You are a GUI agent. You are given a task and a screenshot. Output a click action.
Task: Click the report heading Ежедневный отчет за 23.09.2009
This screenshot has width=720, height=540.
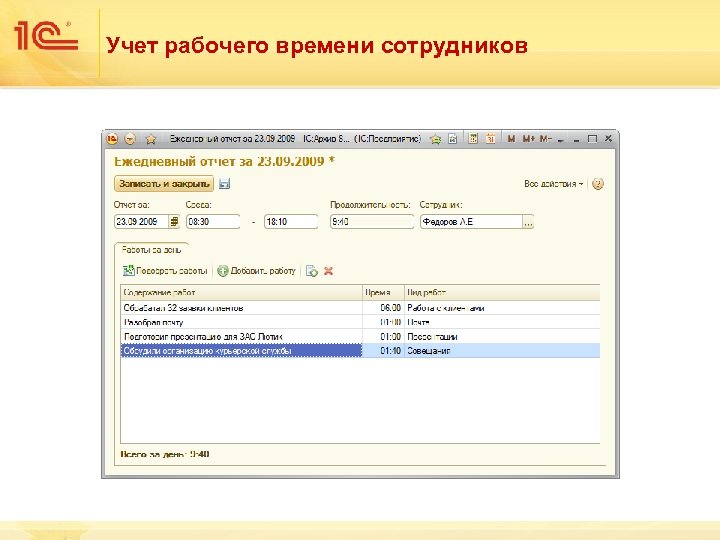coord(224,162)
